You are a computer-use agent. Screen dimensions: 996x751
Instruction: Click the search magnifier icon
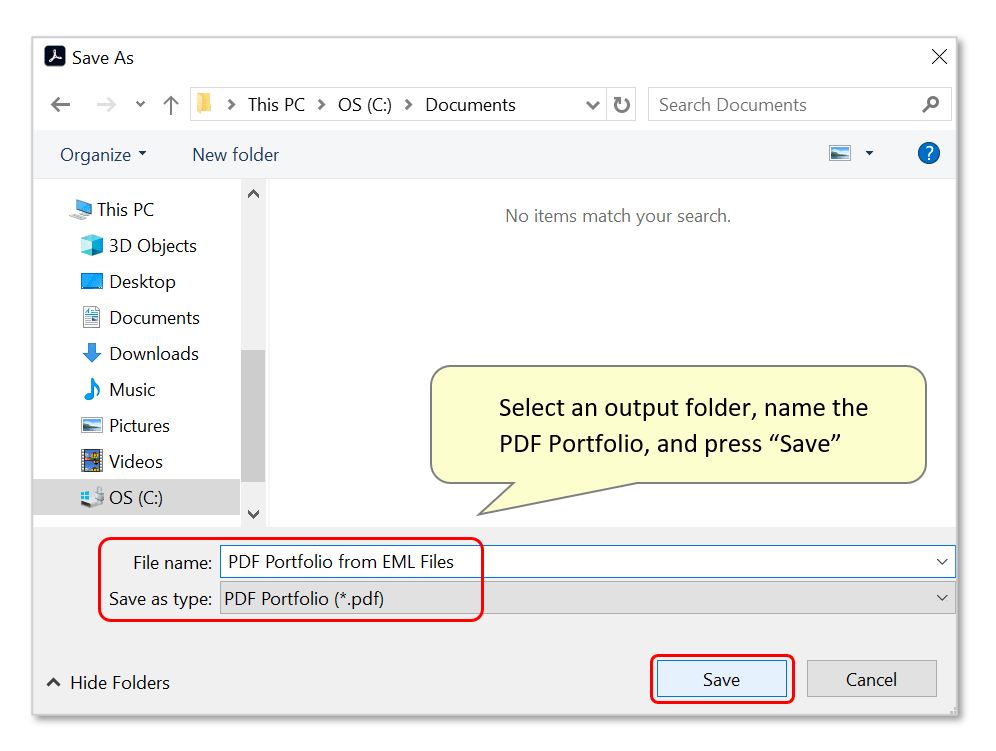(931, 104)
